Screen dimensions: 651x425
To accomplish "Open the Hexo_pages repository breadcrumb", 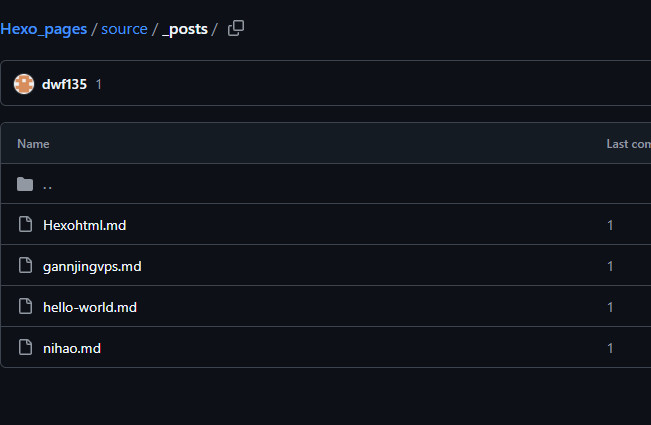I will 44,29.
